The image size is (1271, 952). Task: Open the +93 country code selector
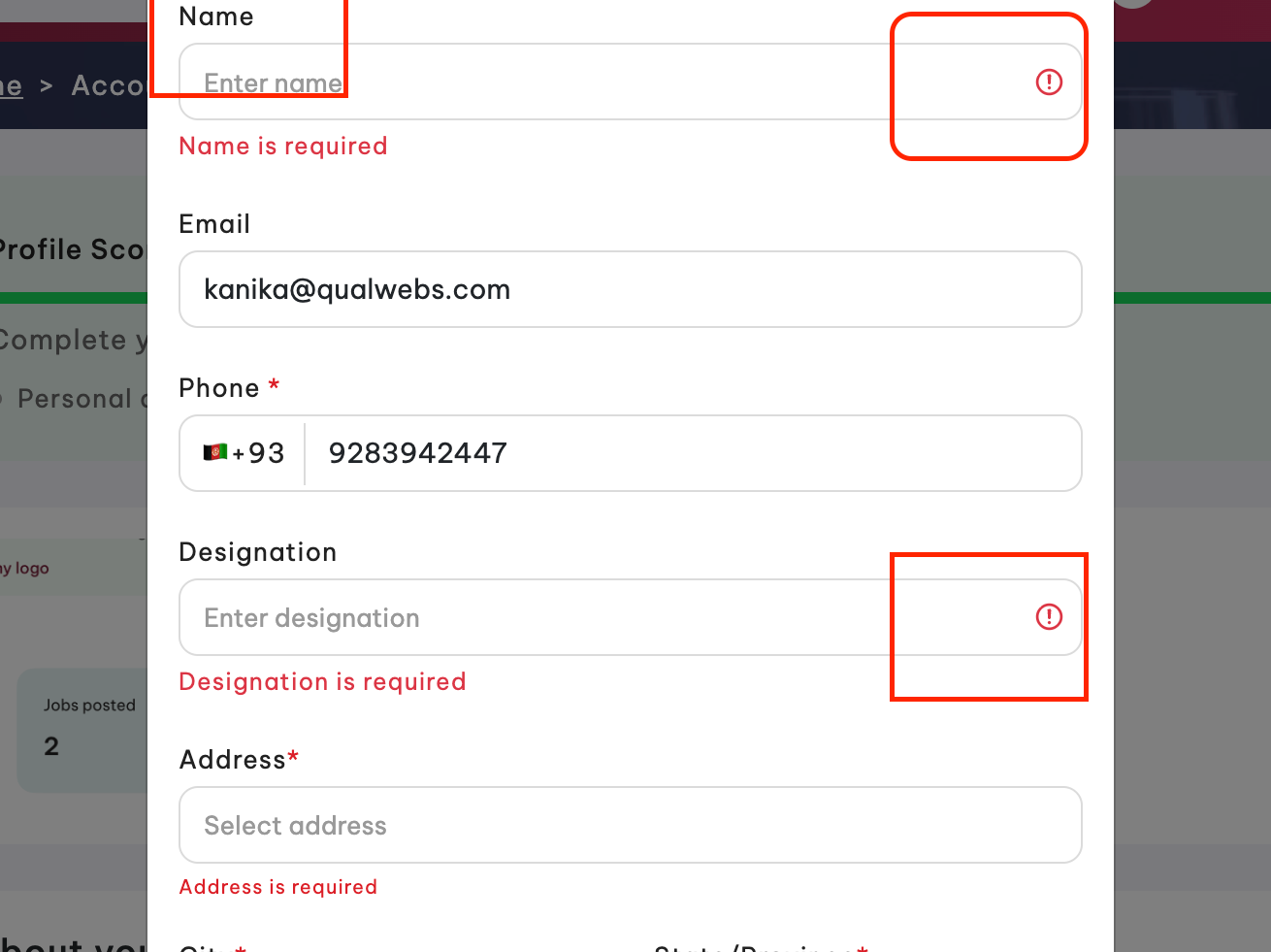pyautogui.click(x=244, y=453)
